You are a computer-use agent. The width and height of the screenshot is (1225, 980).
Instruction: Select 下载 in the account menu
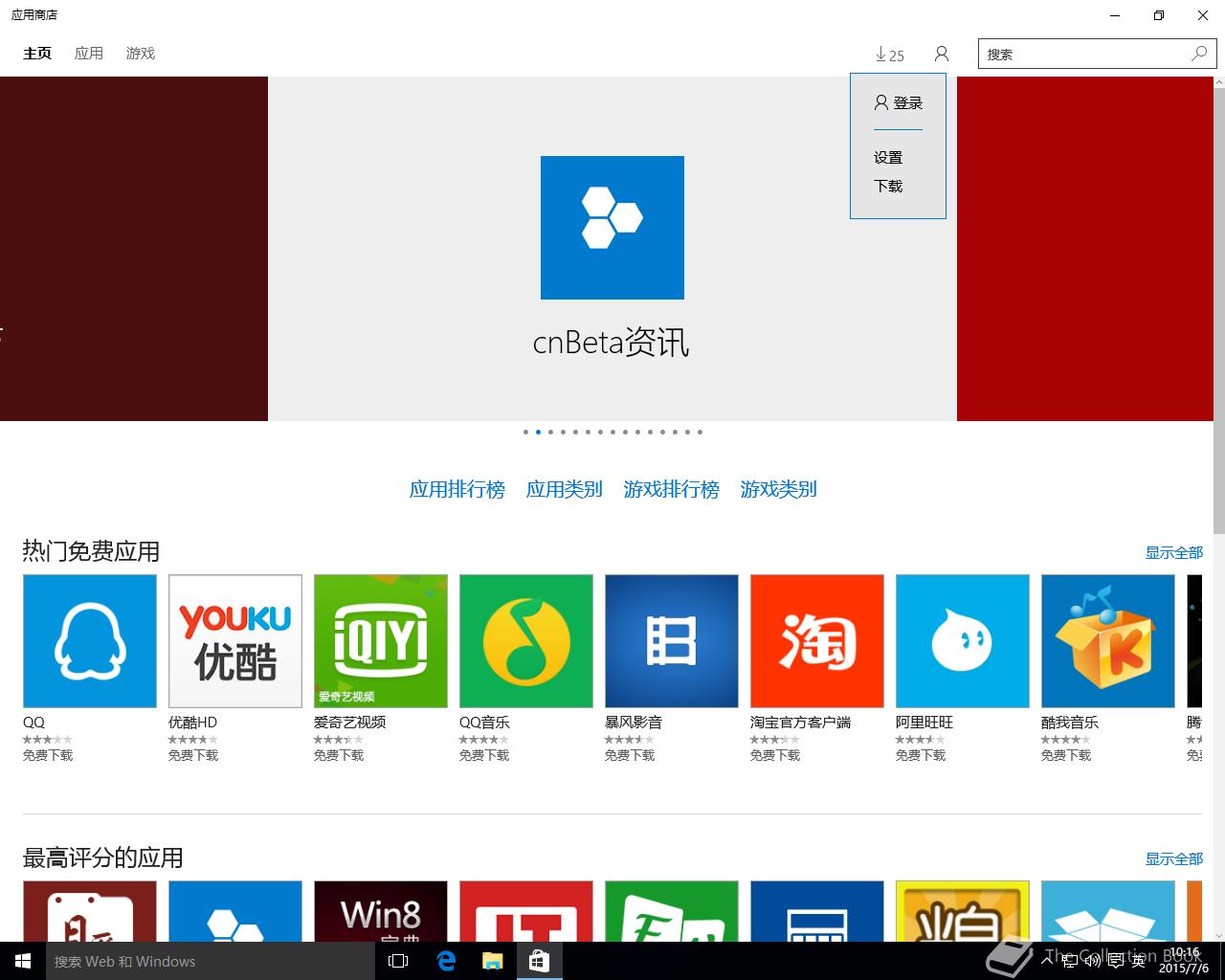coord(888,186)
